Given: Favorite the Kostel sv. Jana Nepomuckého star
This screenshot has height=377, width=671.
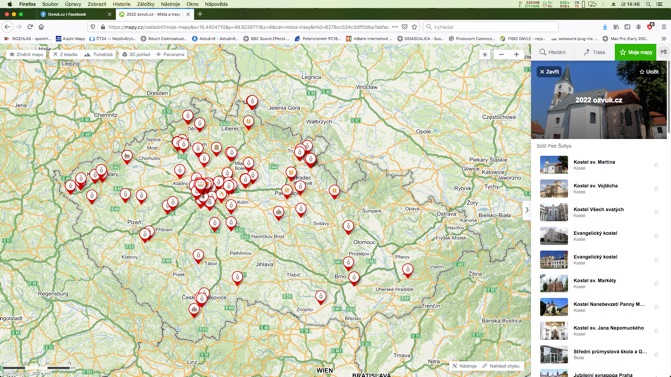Looking at the screenshot, I should pos(656,330).
